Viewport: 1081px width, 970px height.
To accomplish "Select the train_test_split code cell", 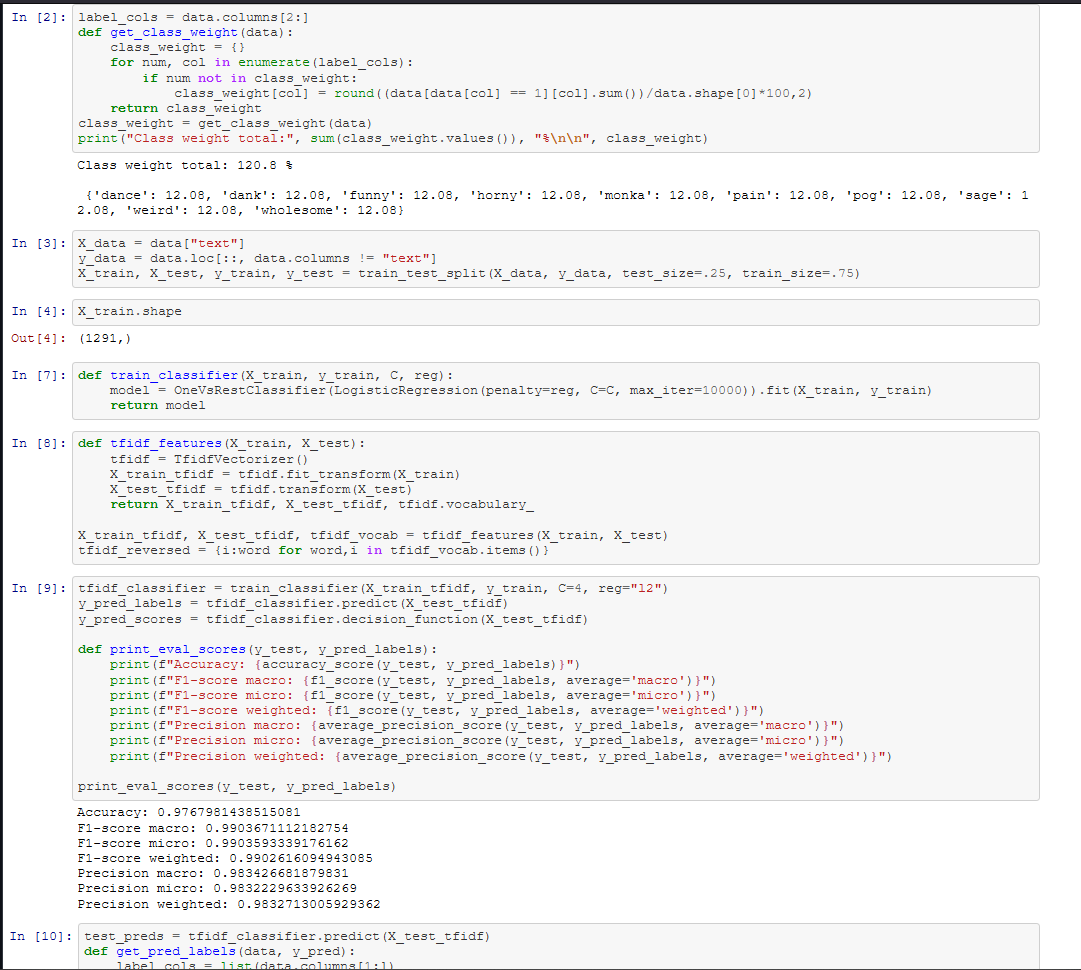I will (x=556, y=257).
